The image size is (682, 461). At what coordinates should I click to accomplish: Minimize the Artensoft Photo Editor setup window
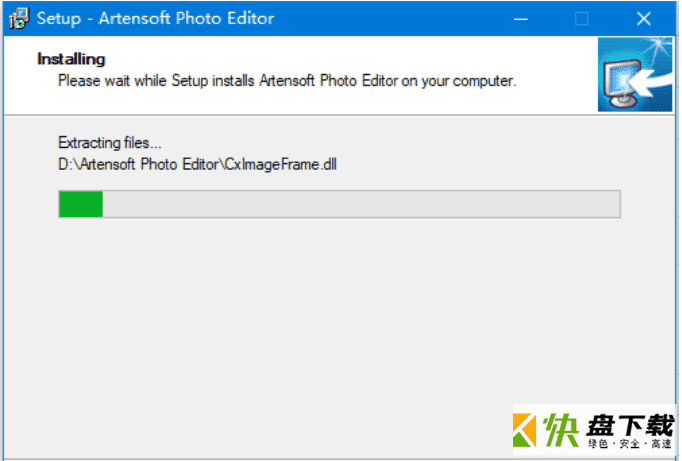[521, 19]
